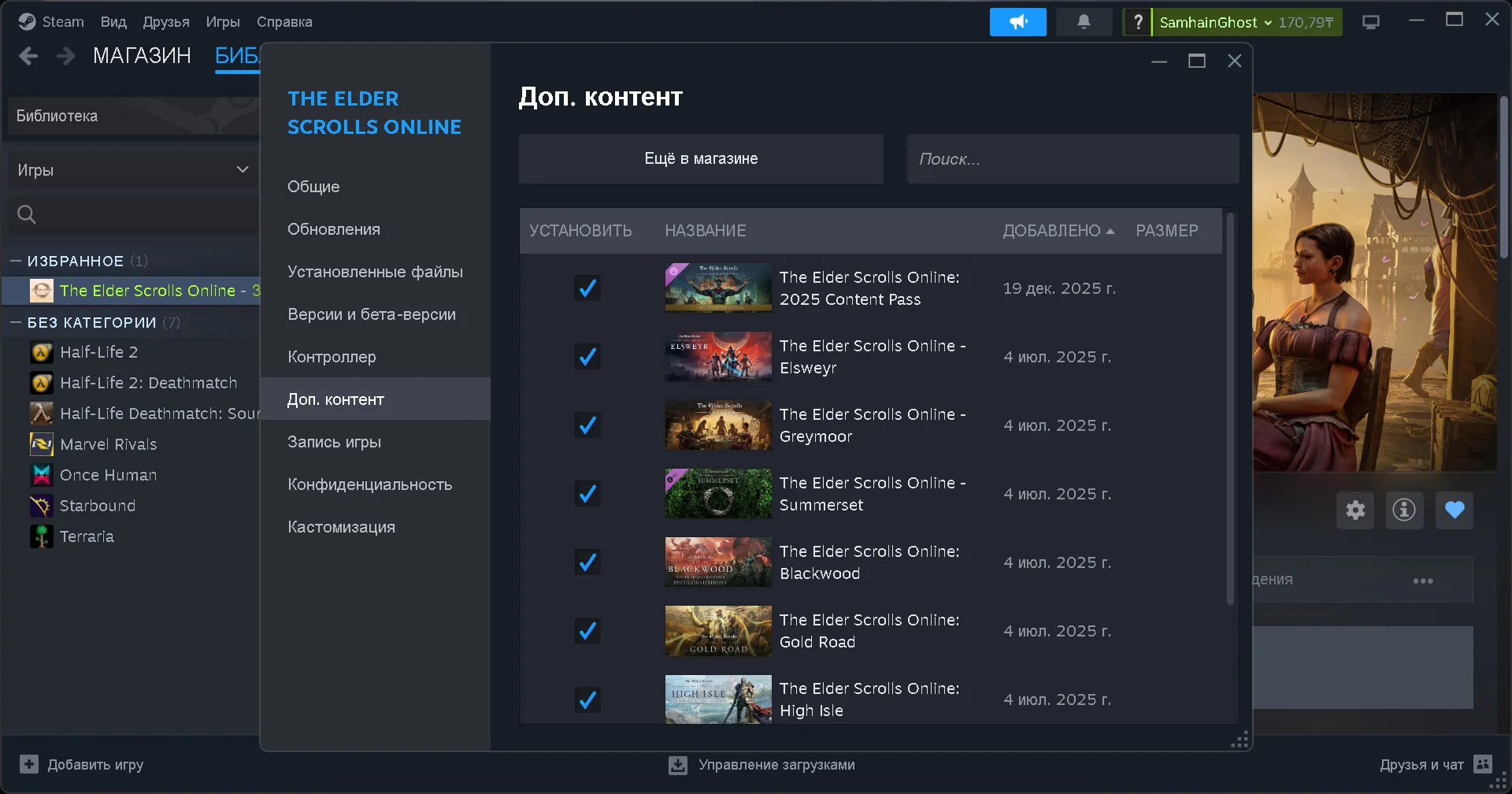Toggle the Greymoor DLC checkbox
1512x794 pixels.
[587, 425]
